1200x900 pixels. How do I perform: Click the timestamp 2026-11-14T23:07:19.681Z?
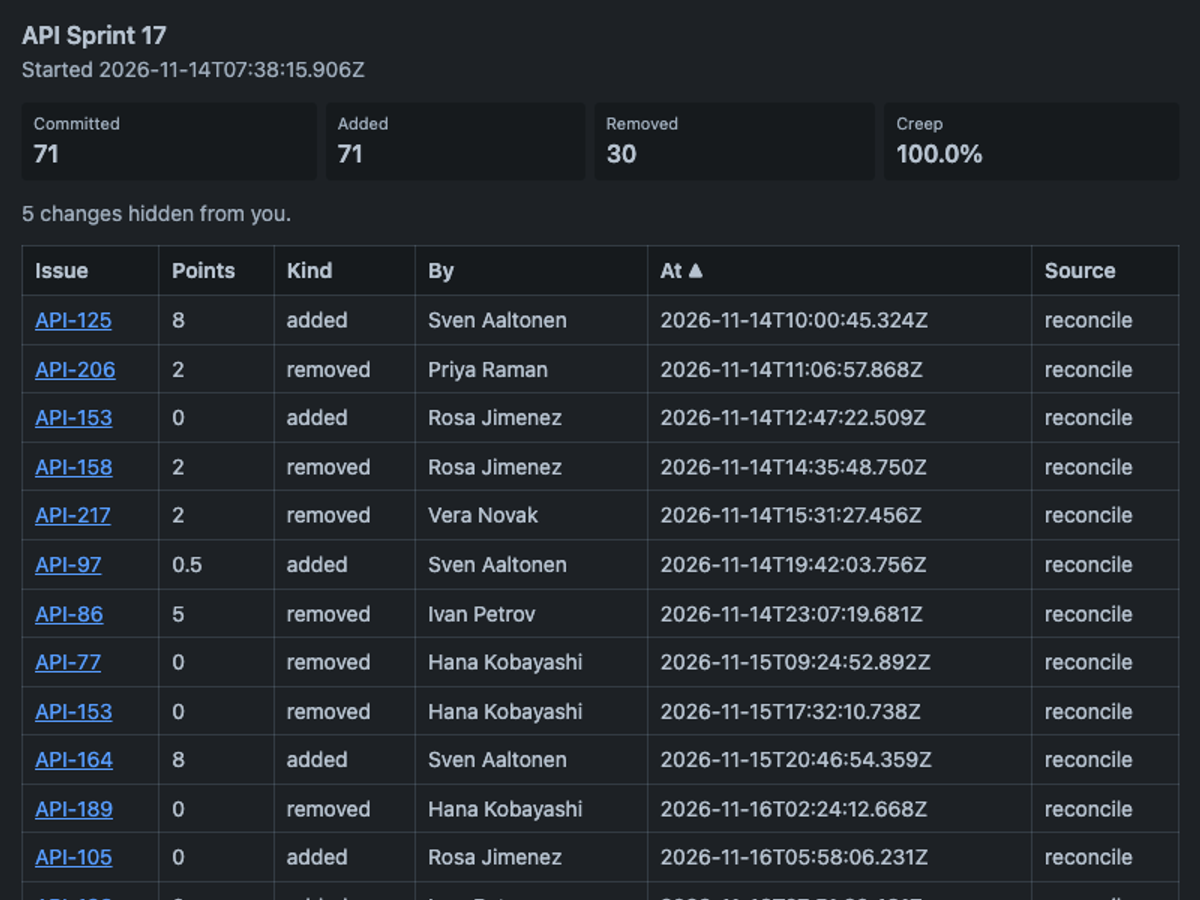(791, 614)
